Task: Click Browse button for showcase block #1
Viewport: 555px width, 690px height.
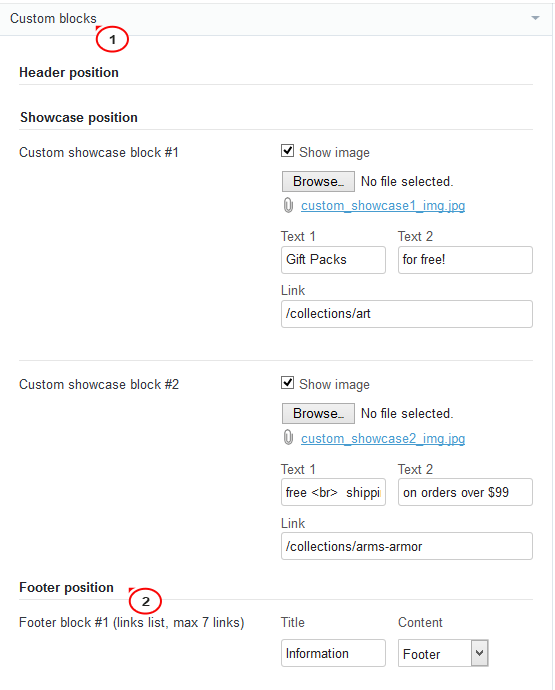Action: click(318, 181)
